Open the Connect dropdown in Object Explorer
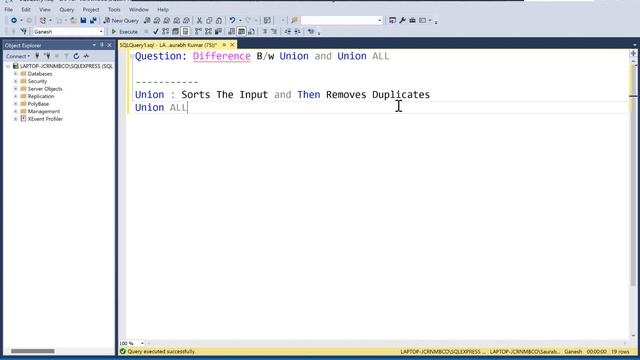 coord(18,56)
